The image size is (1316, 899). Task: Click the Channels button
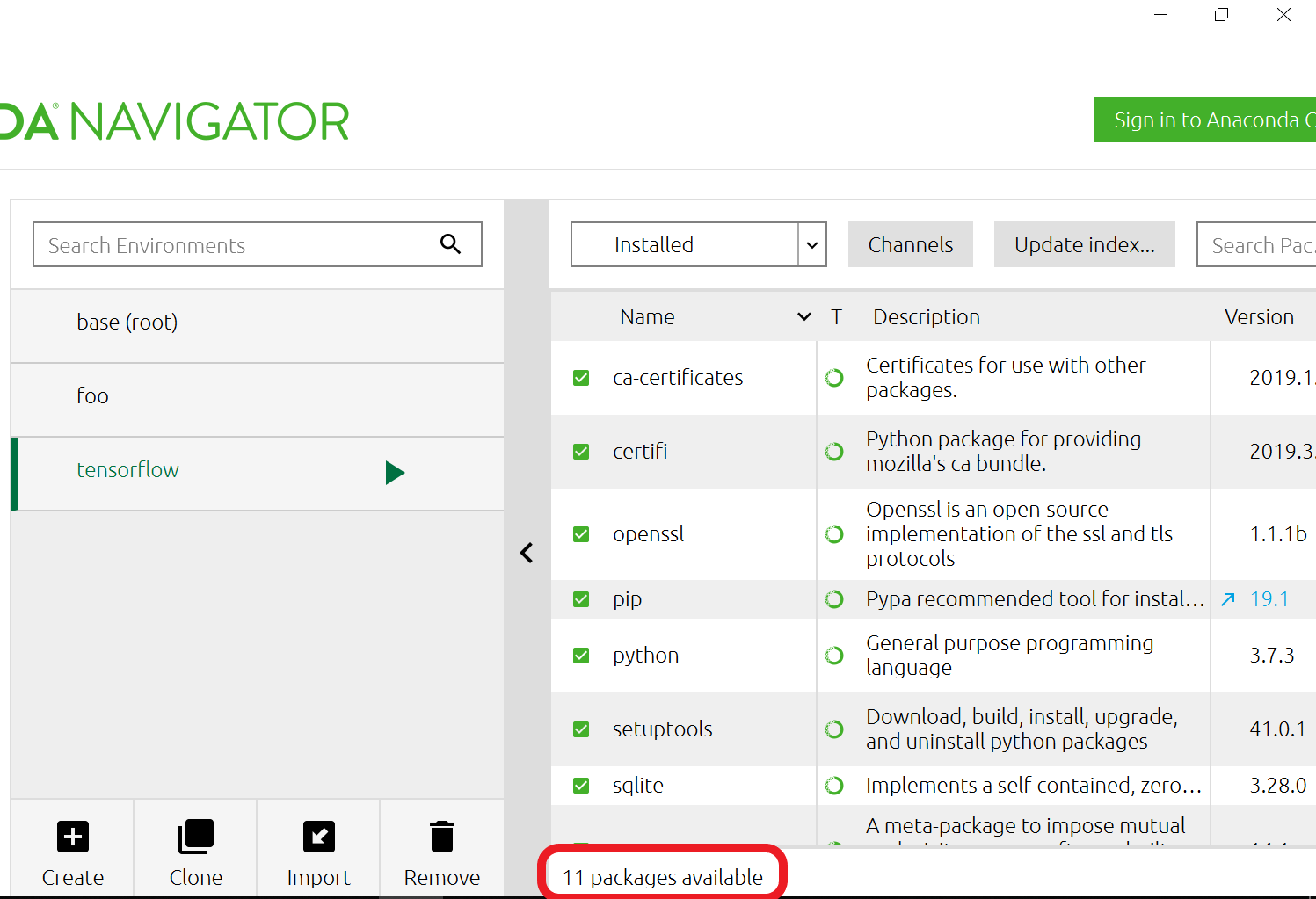pyautogui.click(x=911, y=244)
